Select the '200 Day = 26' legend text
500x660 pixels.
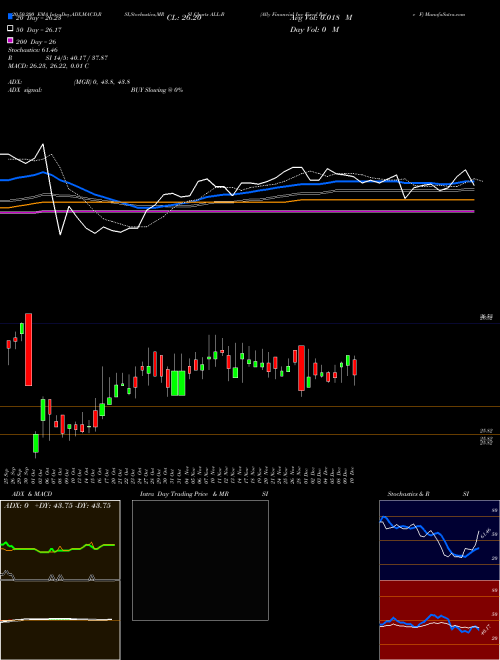pos(36,42)
